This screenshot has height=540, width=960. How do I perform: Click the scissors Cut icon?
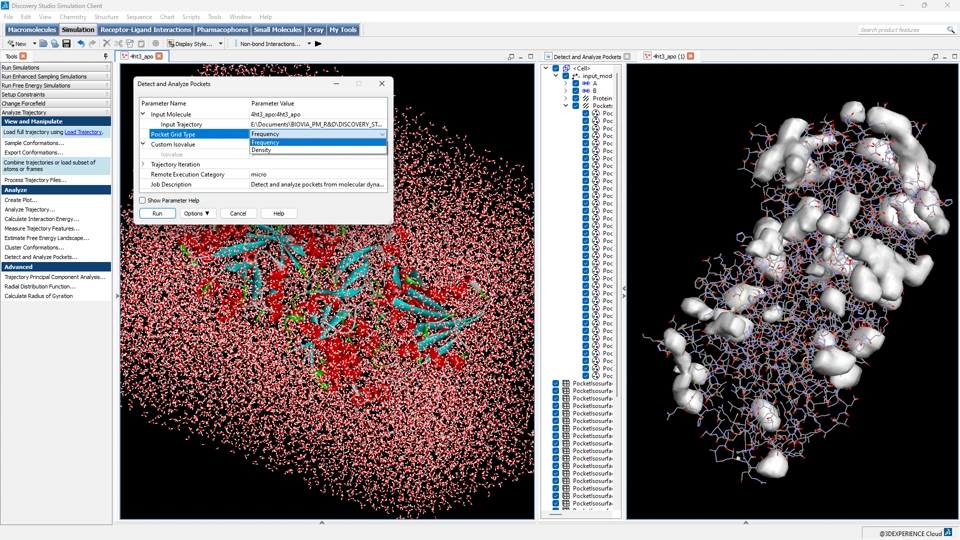click(x=118, y=43)
